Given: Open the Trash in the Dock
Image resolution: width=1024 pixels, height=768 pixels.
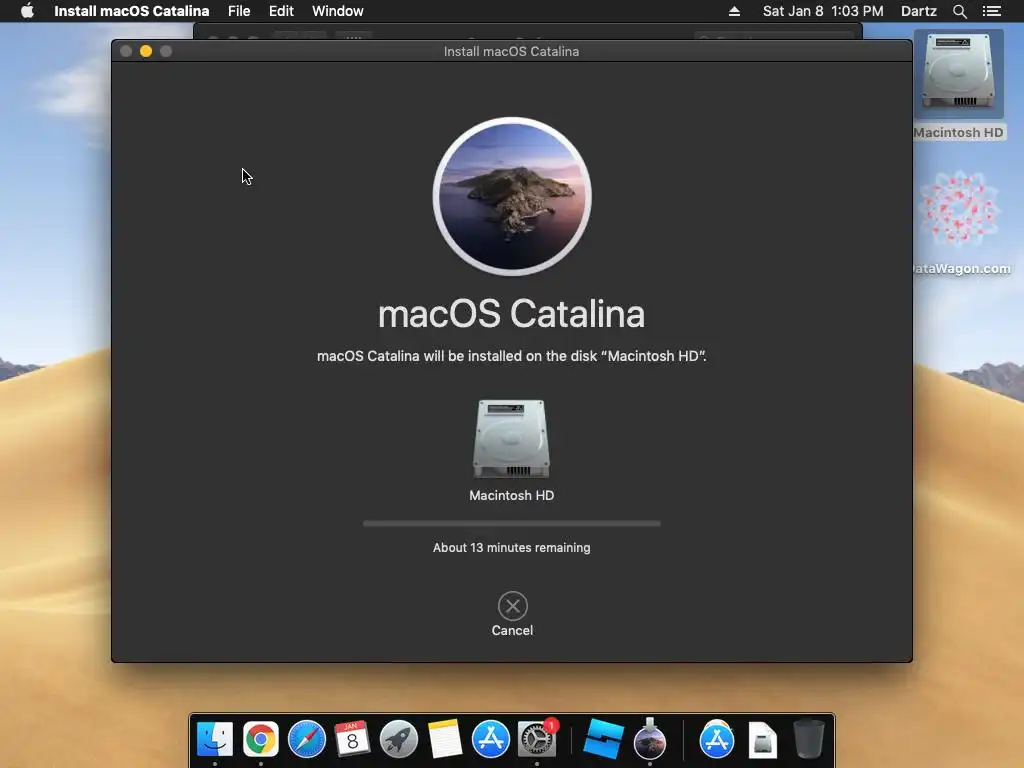Looking at the screenshot, I should point(808,739).
